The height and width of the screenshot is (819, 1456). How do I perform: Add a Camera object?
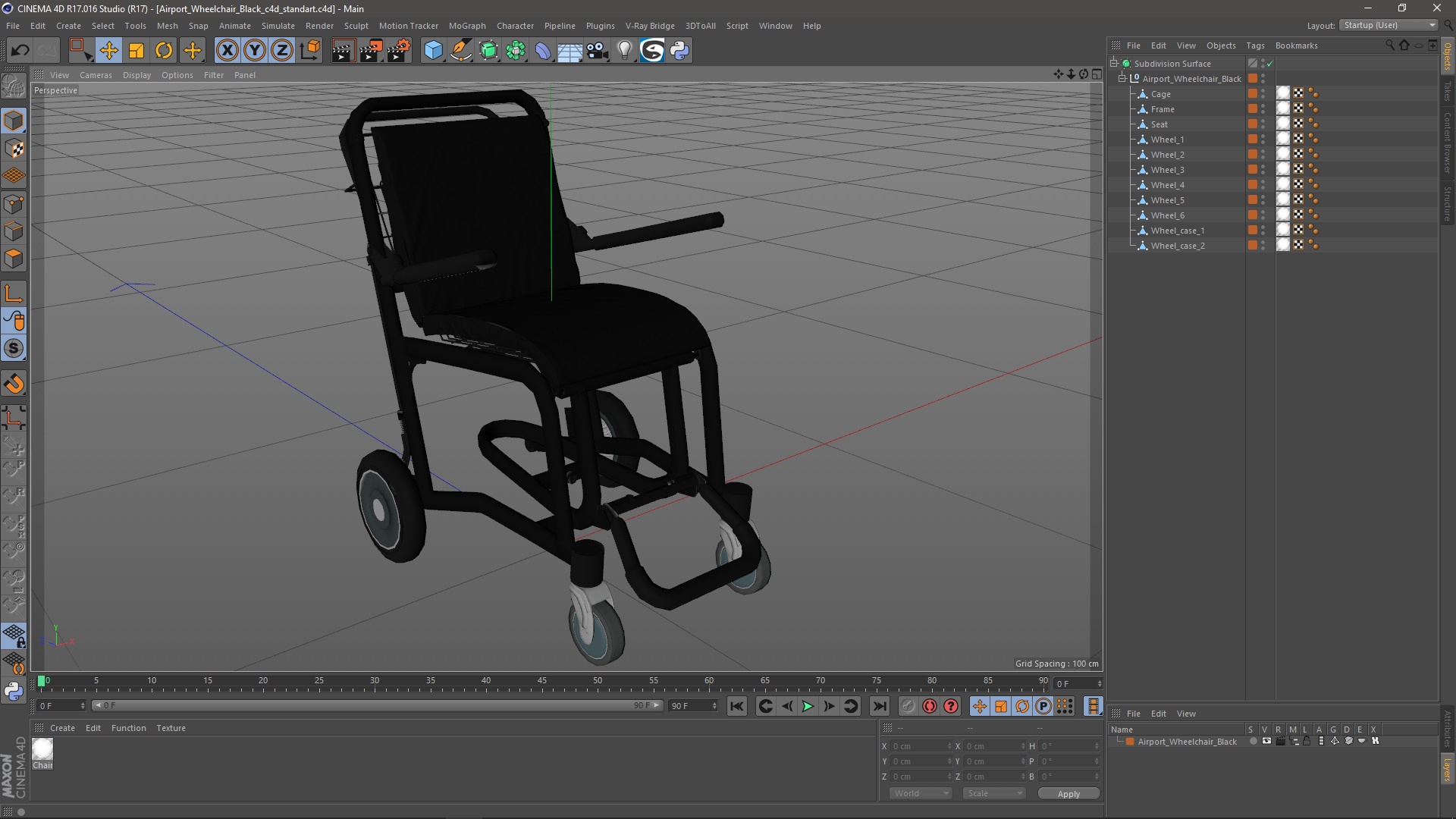pos(597,51)
